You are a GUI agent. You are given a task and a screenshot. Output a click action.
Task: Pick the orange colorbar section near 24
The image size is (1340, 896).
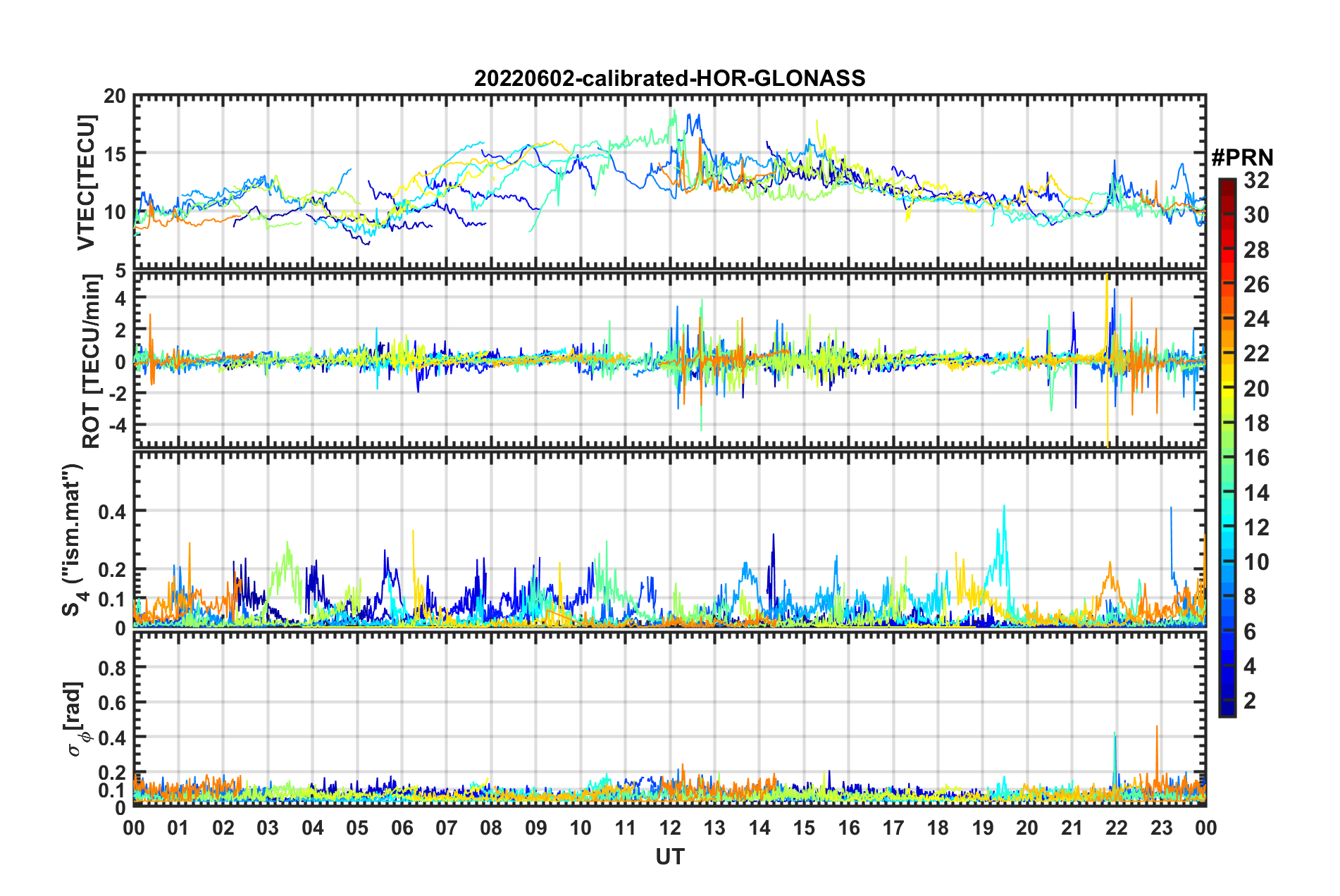click(1227, 320)
